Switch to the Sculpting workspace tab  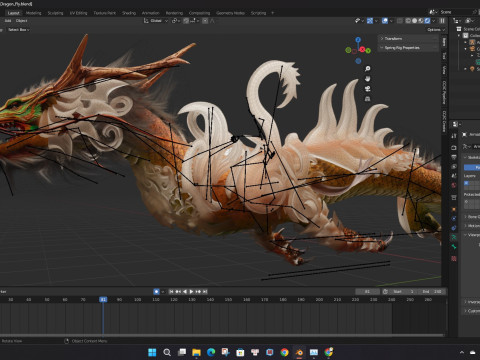(x=55, y=13)
